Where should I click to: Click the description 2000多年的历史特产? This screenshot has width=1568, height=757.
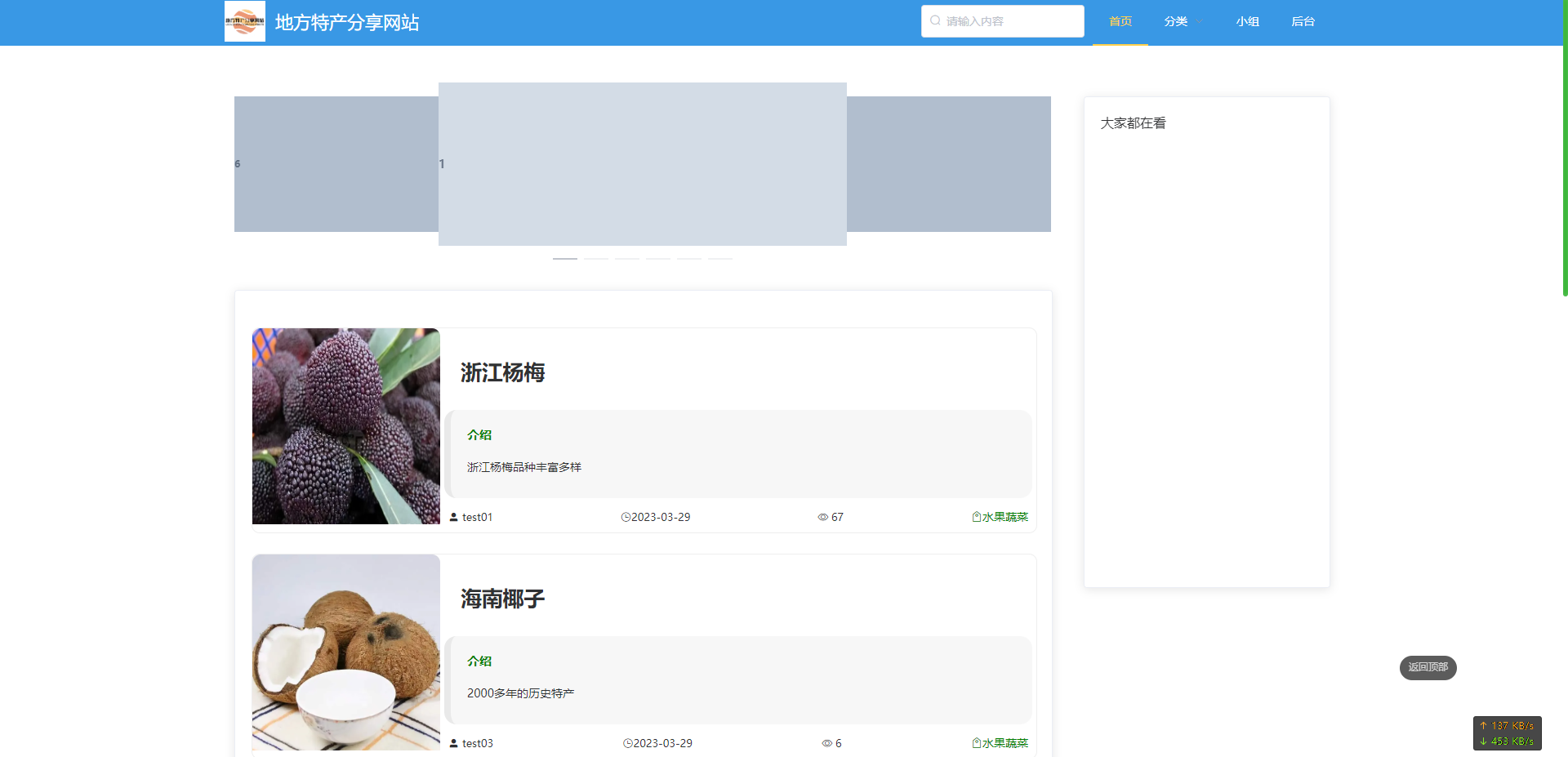pyautogui.click(x=521, y=693)
